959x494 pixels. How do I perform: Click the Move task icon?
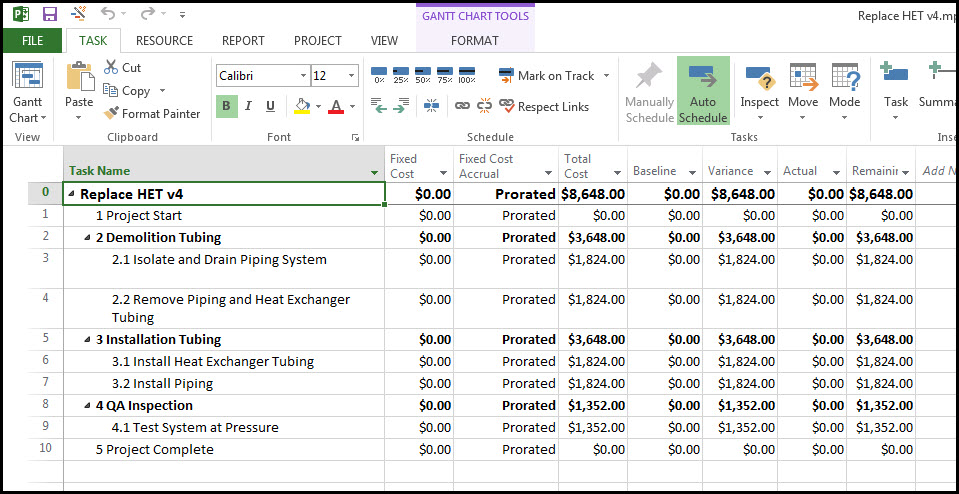point(803,78)
